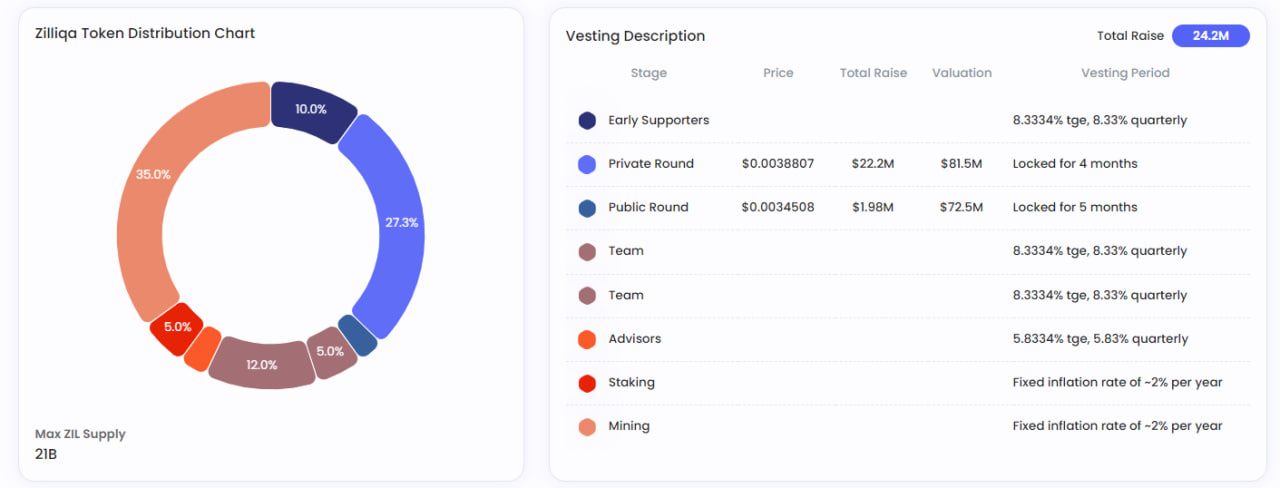
Task: Click the red Staking legend hexagon
Action: [x=587, y=383]
